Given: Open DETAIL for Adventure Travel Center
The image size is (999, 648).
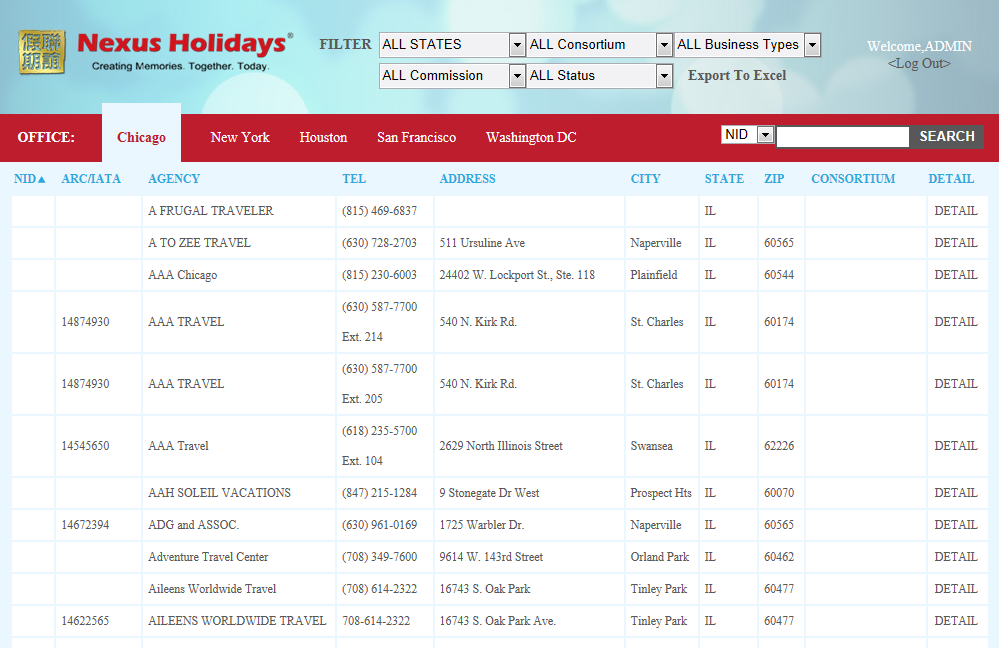Looking at the screenshot, I should coord(956,556).
